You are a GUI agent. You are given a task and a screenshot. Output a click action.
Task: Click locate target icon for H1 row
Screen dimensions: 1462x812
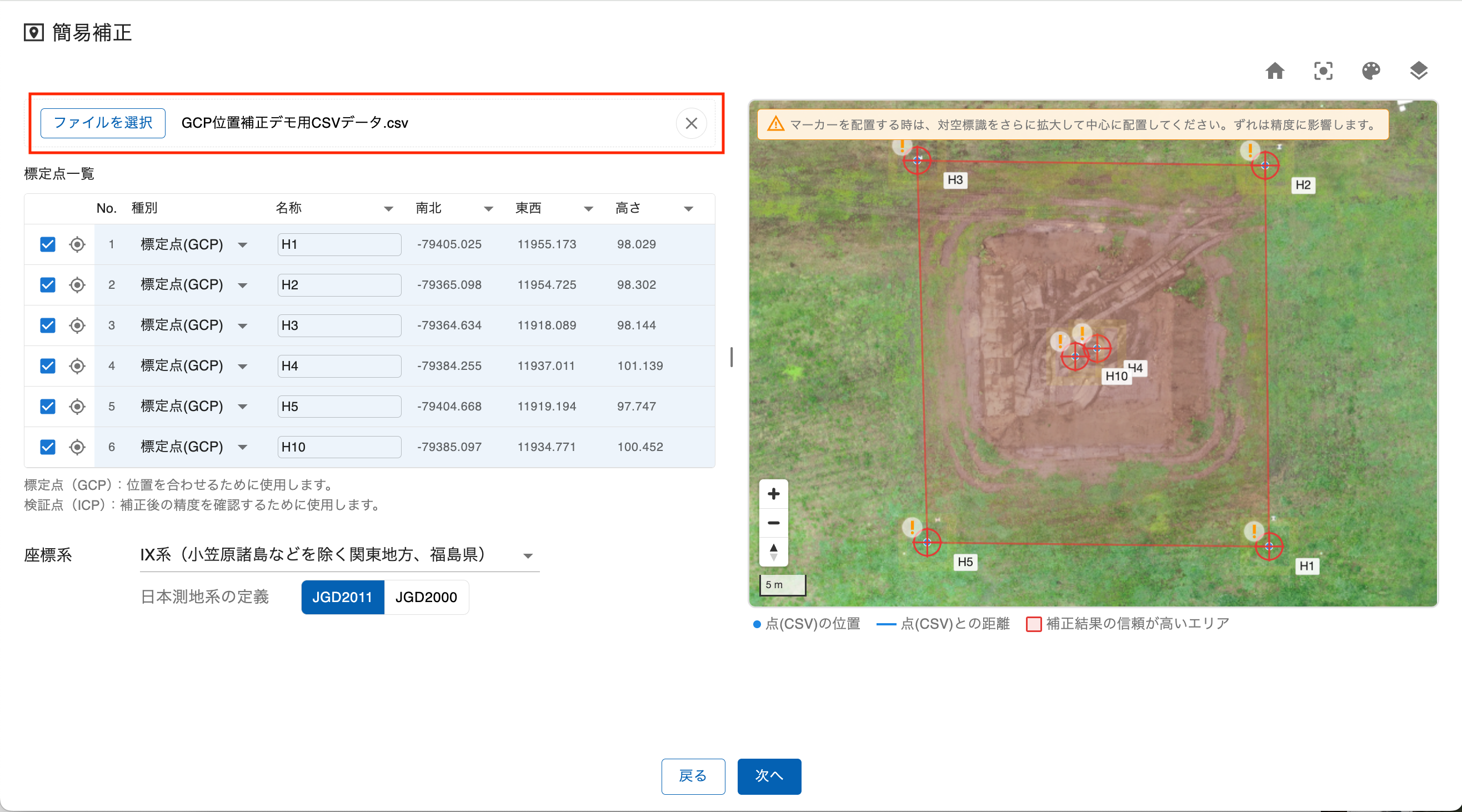coord(77,244)
